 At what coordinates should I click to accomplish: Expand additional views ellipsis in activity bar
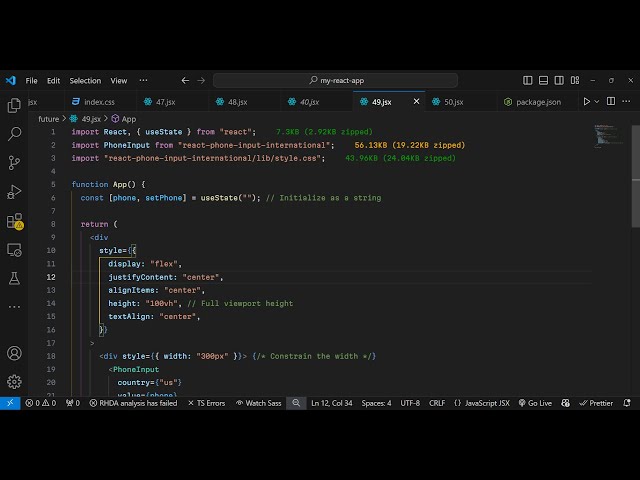tap(14, 307)
